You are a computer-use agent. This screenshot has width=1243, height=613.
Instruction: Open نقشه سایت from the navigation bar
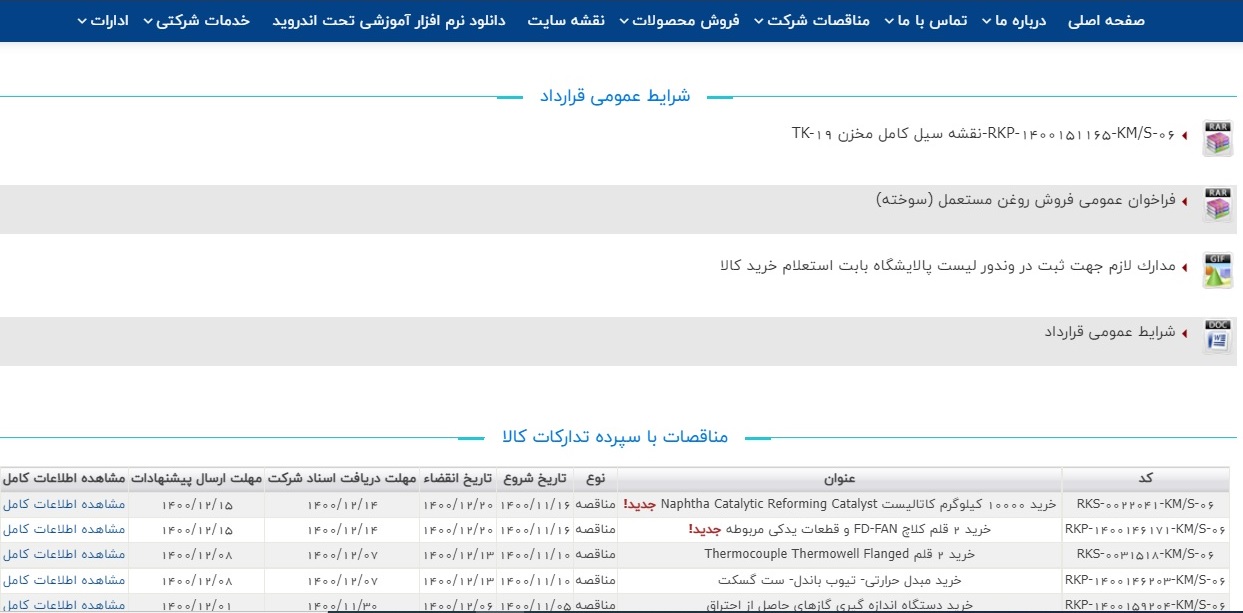pyautogui.click(x=566, y=20)
